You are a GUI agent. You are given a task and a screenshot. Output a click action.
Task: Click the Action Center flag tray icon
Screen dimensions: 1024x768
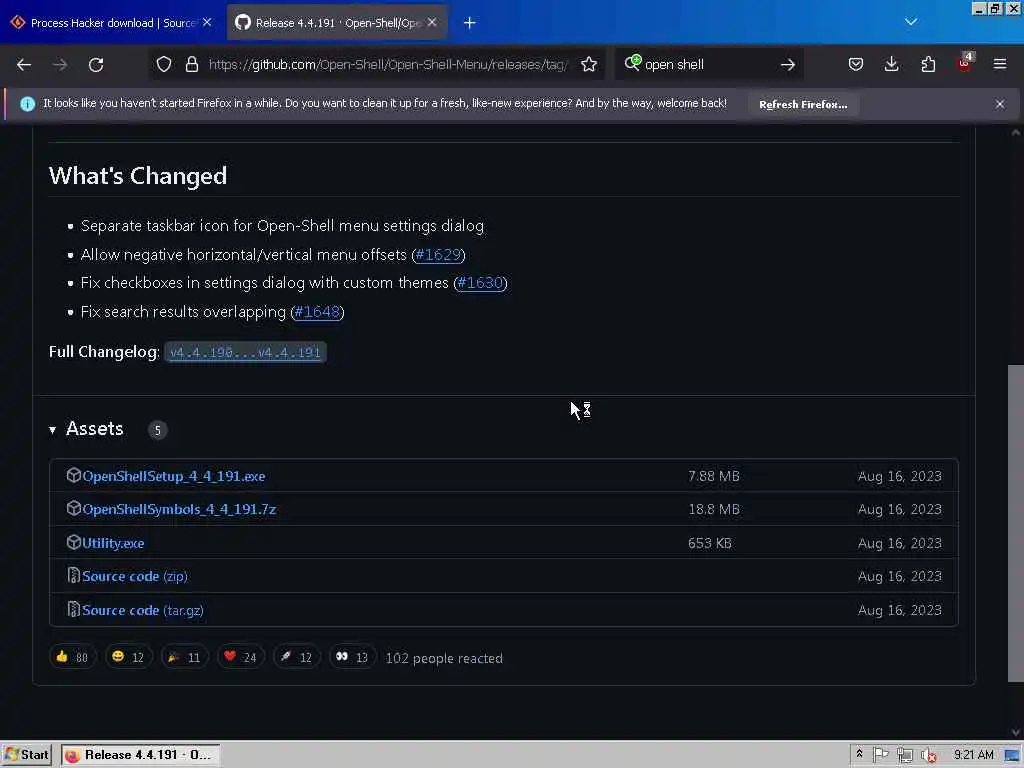[880, 755]
